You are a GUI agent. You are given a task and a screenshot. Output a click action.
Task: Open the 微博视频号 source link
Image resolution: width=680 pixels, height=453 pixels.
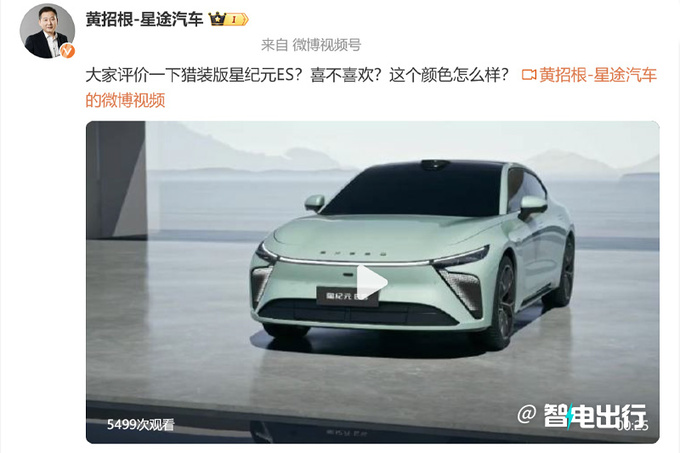point(327,45)
